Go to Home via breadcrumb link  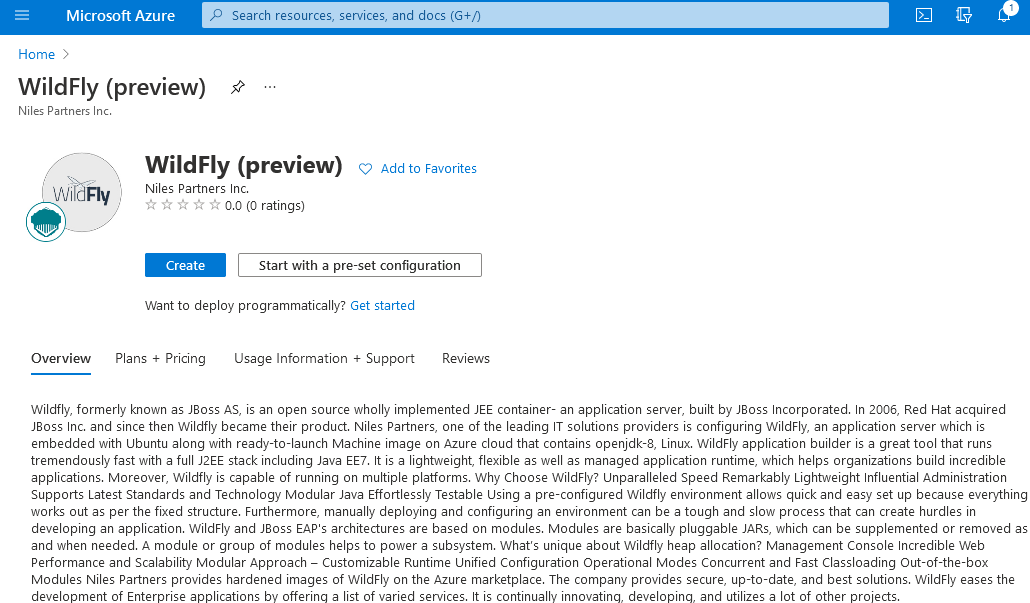(36, 54)
